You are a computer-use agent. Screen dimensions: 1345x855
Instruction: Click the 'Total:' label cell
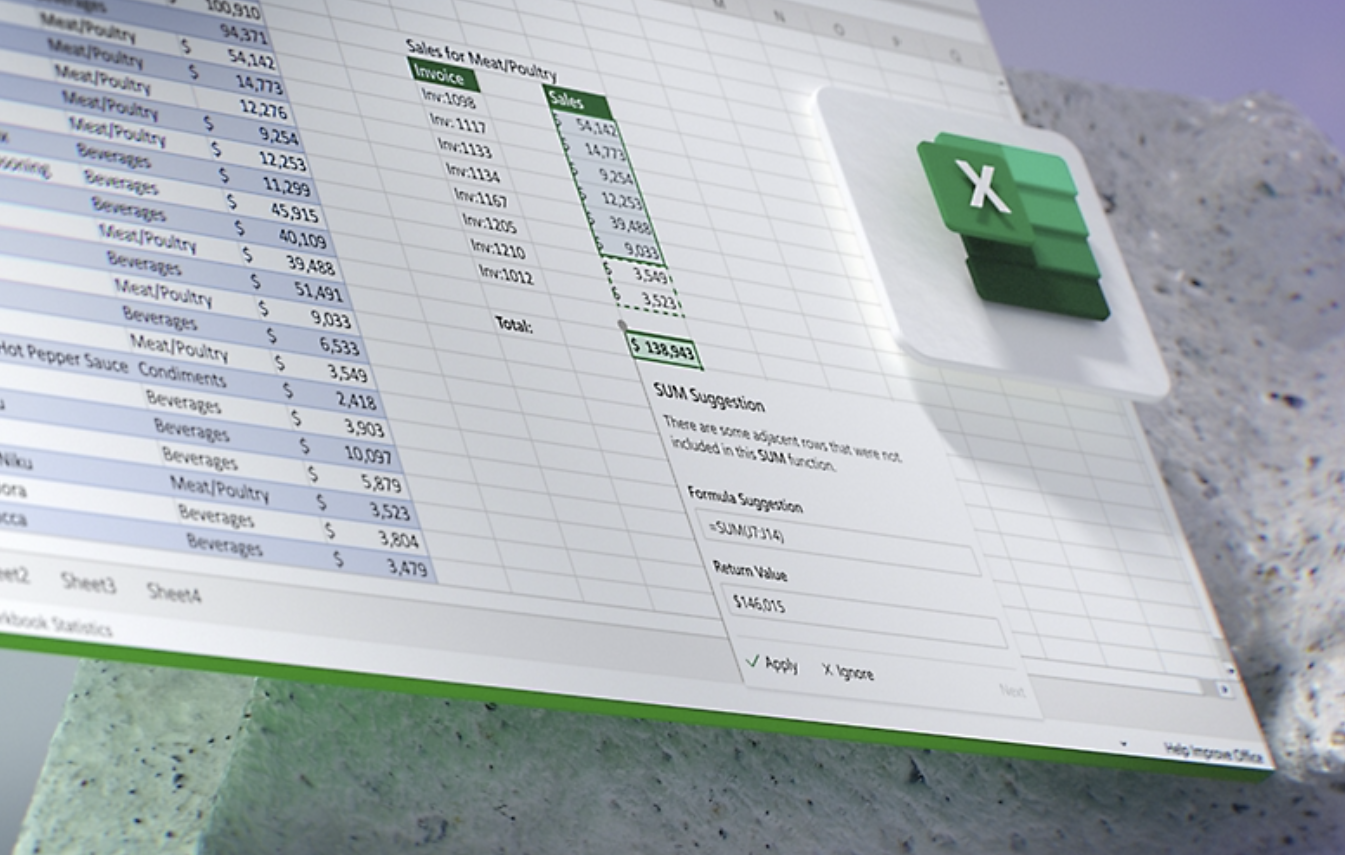[x=514, y=324]
